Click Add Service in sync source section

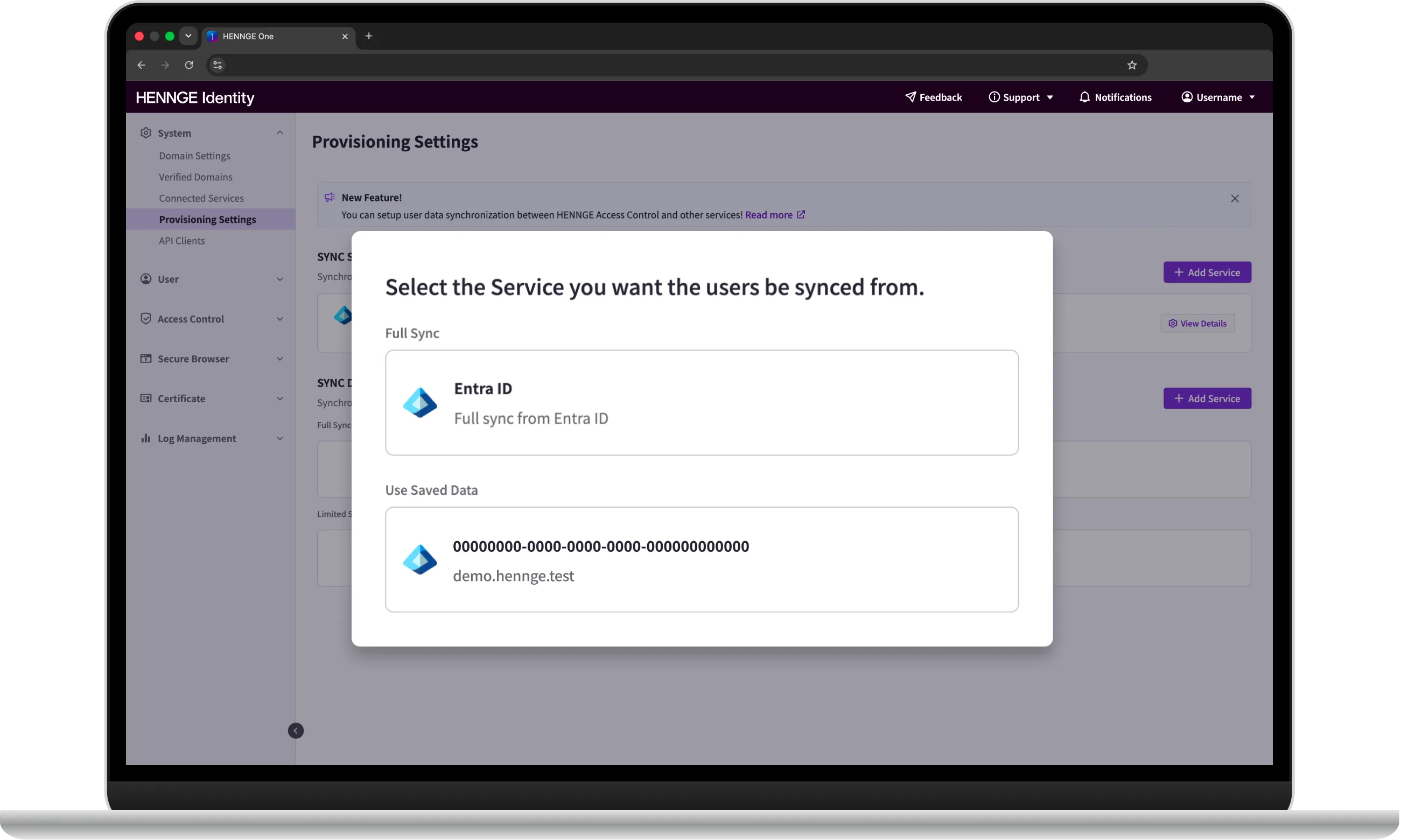(1208, 272)
